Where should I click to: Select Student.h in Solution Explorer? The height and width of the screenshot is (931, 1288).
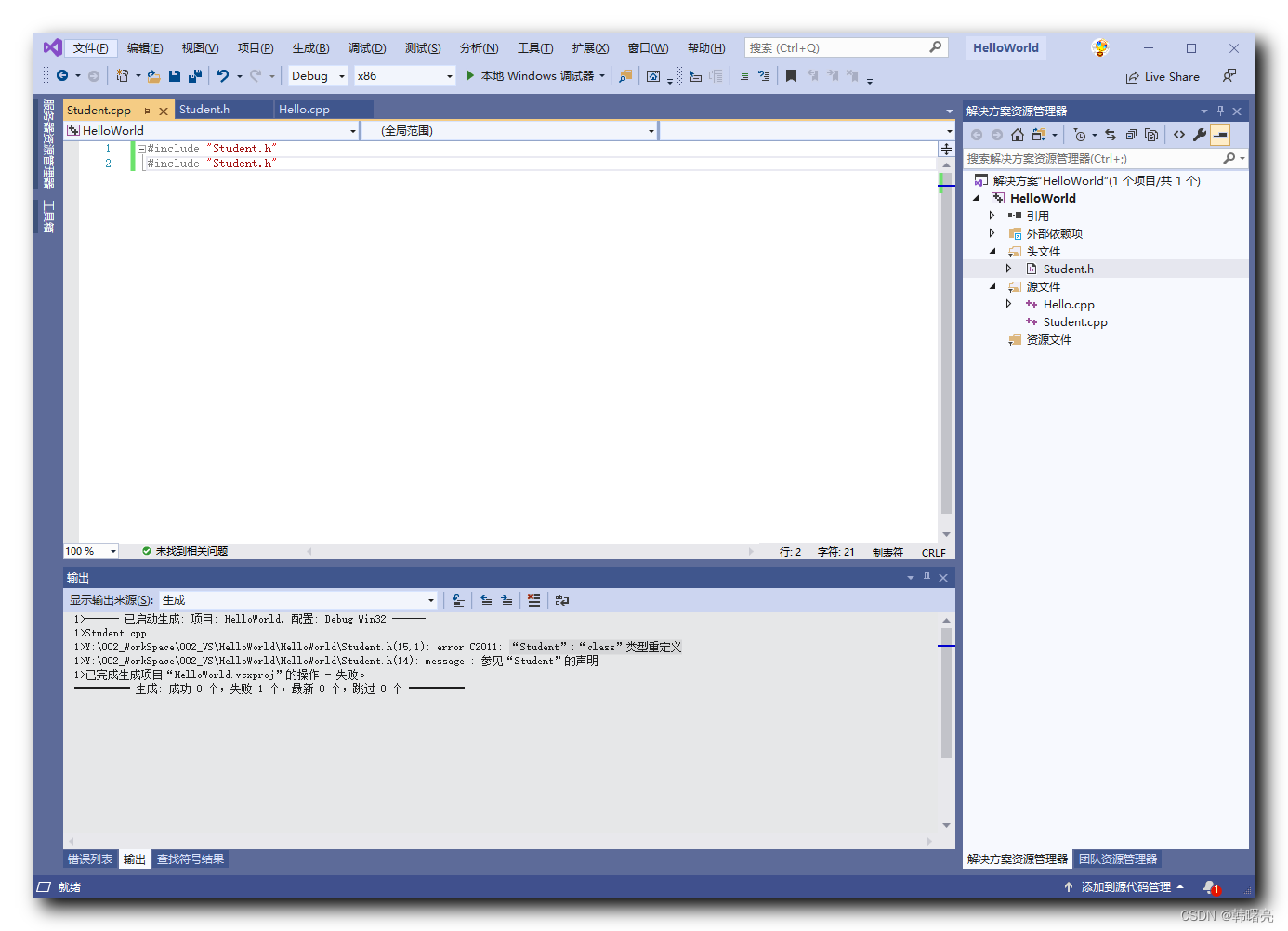[1069, 269]
